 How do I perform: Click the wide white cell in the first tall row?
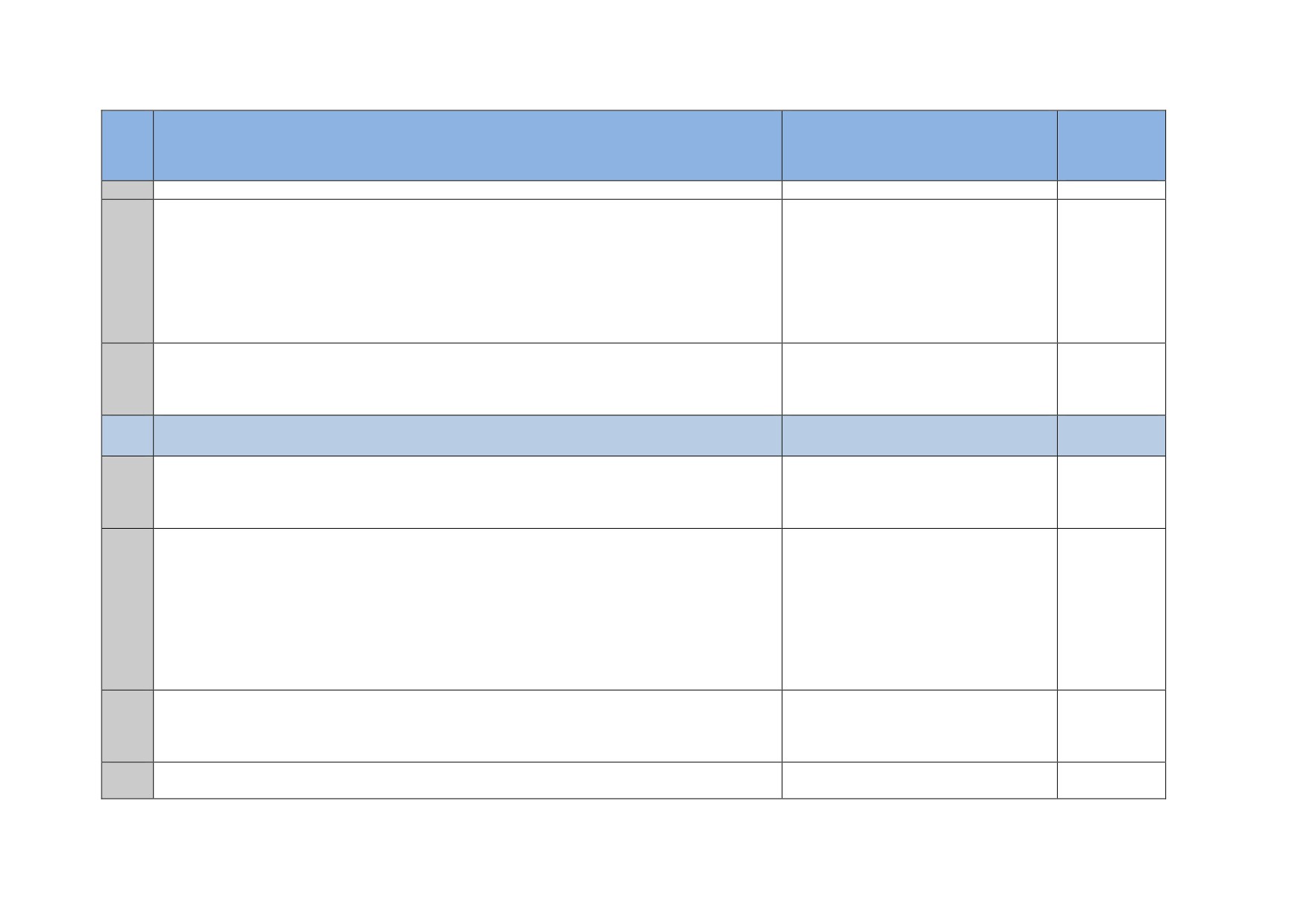point(467,271)
